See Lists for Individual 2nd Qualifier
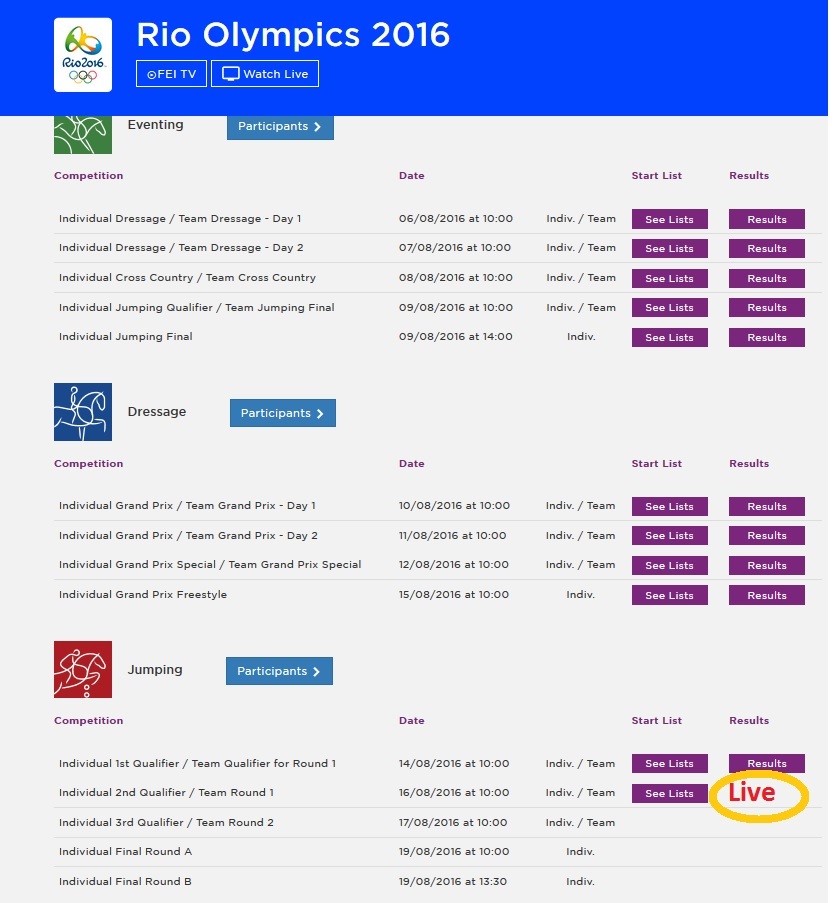The height and width of the screenshot is (903, 834). (x=669, y=793)
